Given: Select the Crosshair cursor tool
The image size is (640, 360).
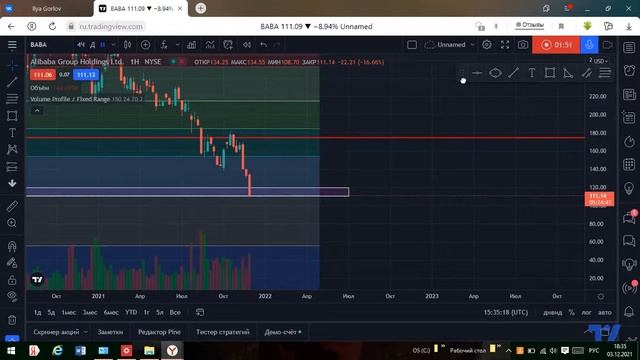Looking at the screenshot, I should pyautogui.click(x=12, y=64).
